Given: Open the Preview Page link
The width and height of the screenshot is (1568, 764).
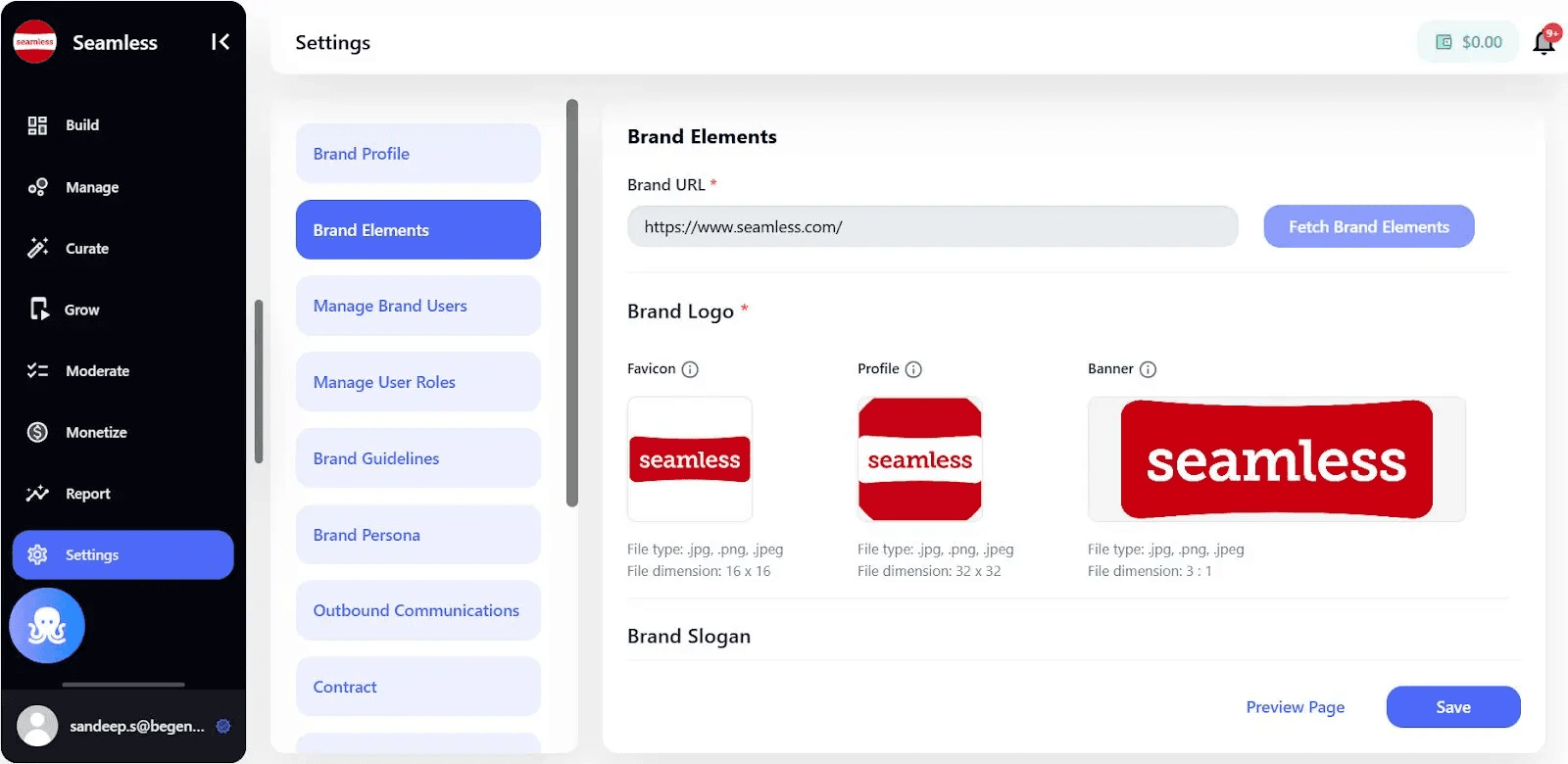Looking at the screenshot, I should pos(1296,707).
